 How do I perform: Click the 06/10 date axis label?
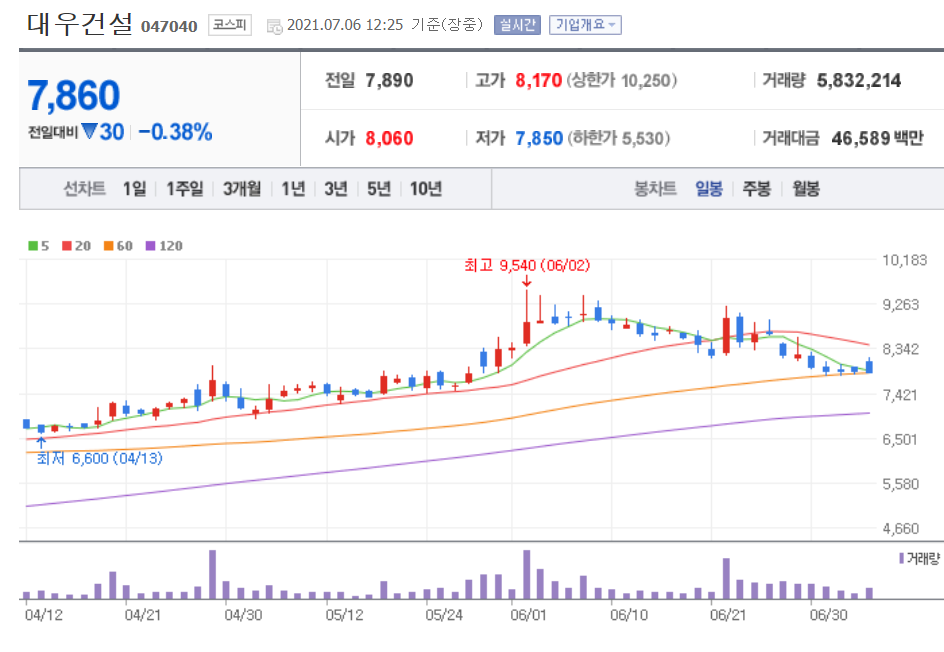(x=629, y=615)
